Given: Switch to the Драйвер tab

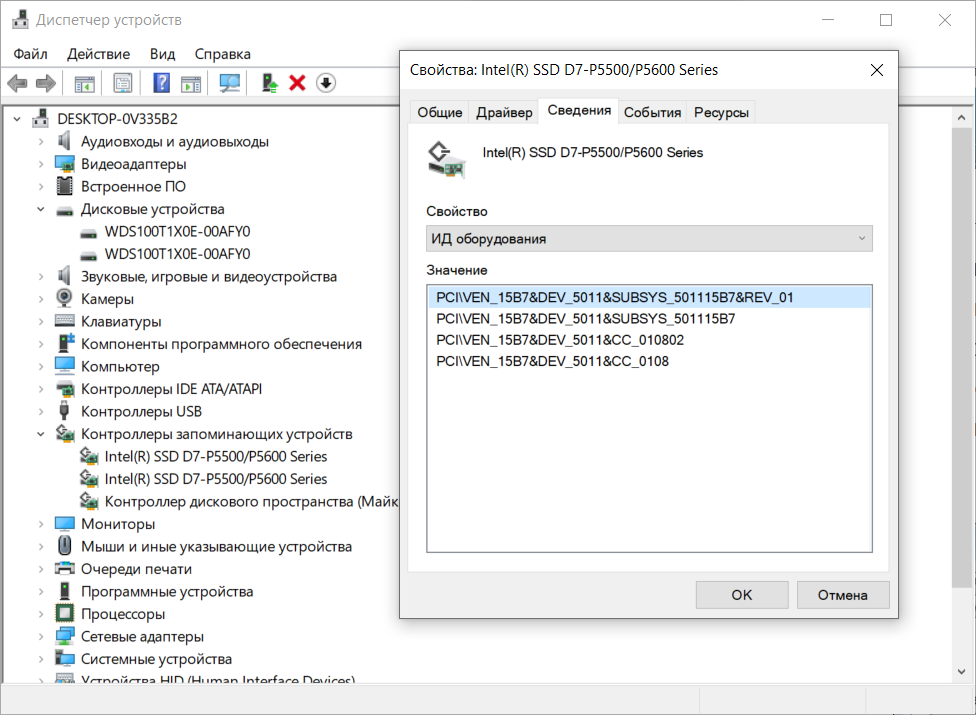Looking at the screenshot, I should (x=504, y=113).
